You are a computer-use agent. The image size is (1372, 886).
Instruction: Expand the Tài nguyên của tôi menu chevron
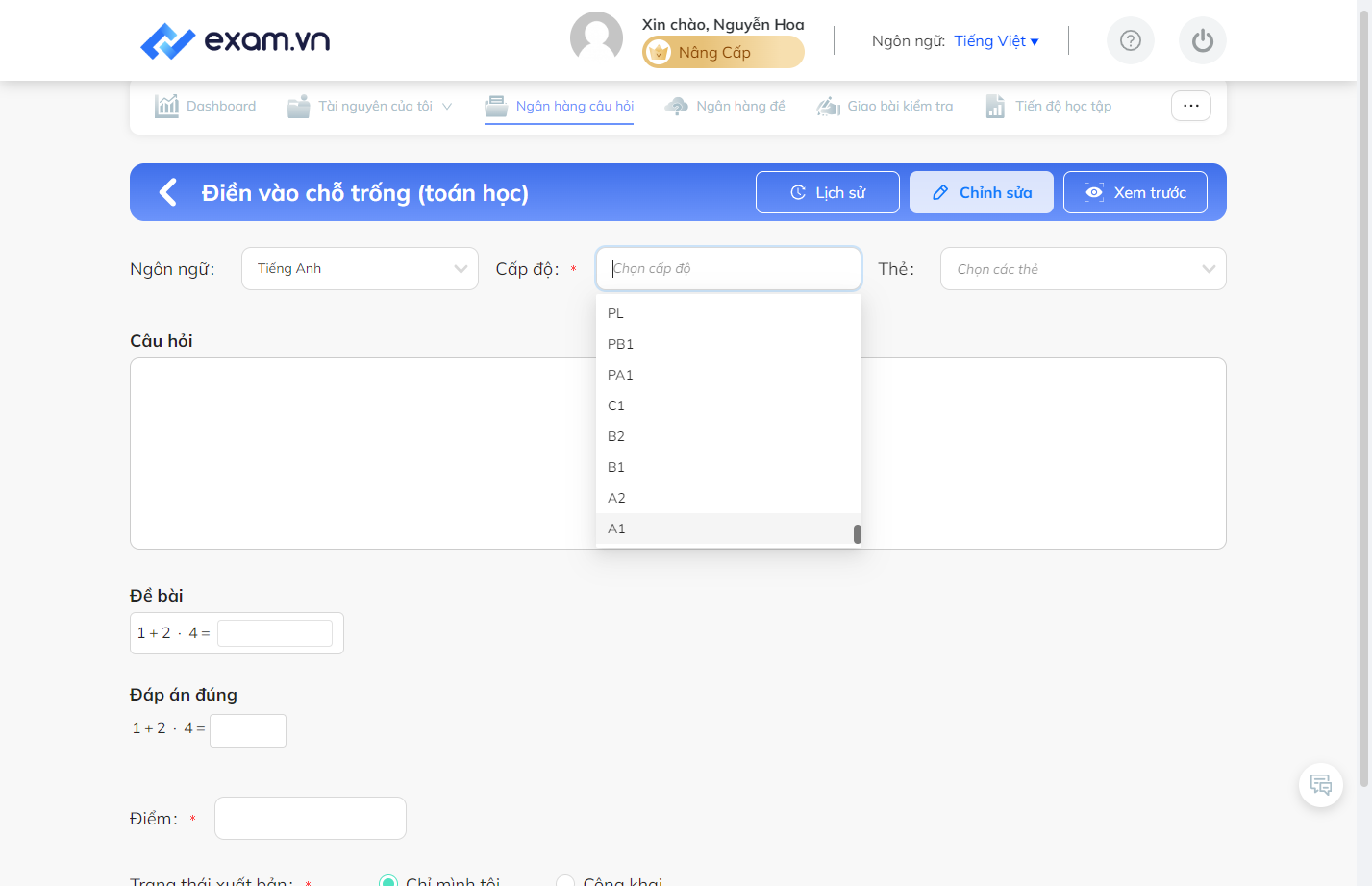click(x=447, y=106)
